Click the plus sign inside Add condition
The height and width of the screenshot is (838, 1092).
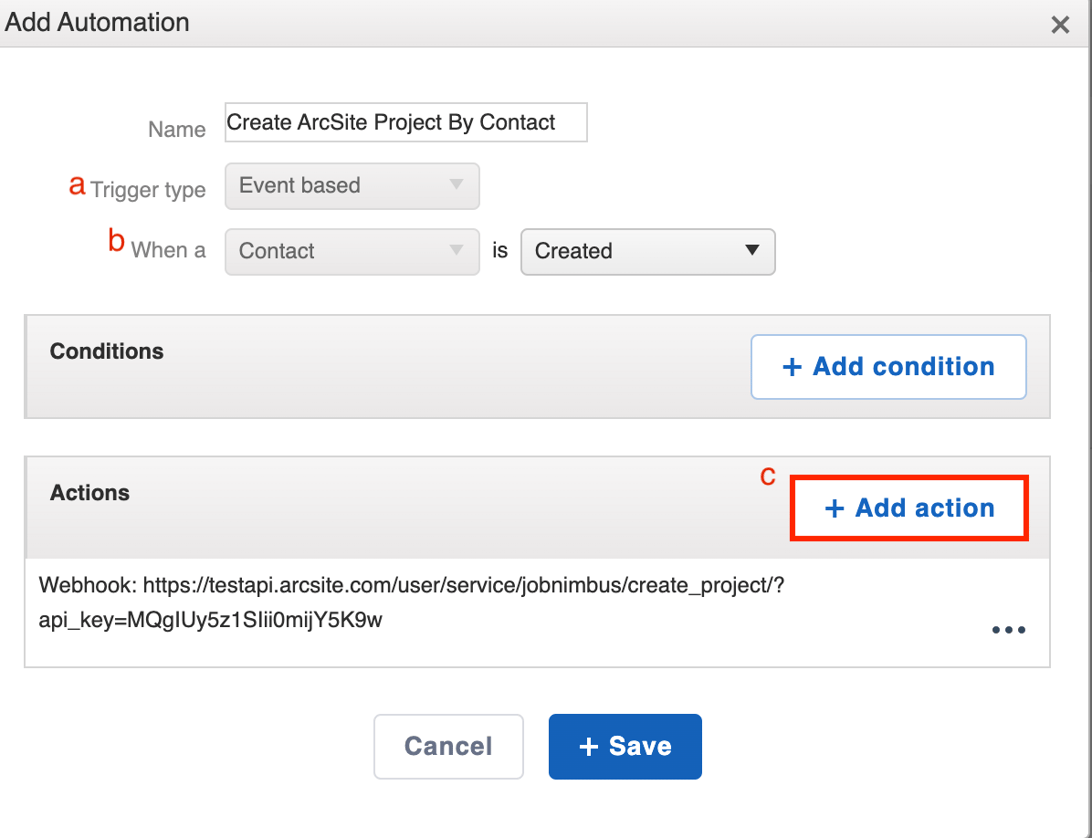[x=791, y=366]
